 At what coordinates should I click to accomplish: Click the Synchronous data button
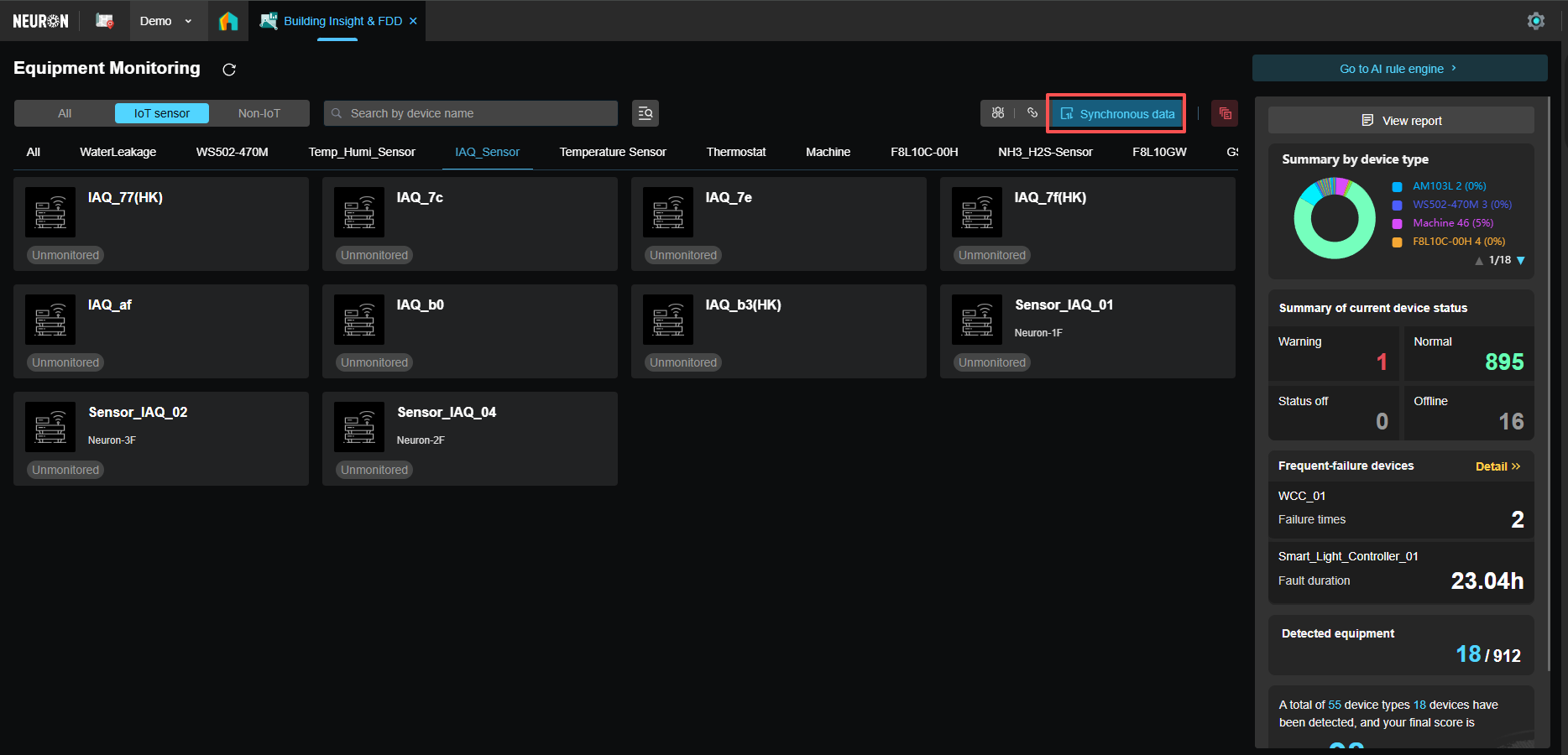(1116, 114)
